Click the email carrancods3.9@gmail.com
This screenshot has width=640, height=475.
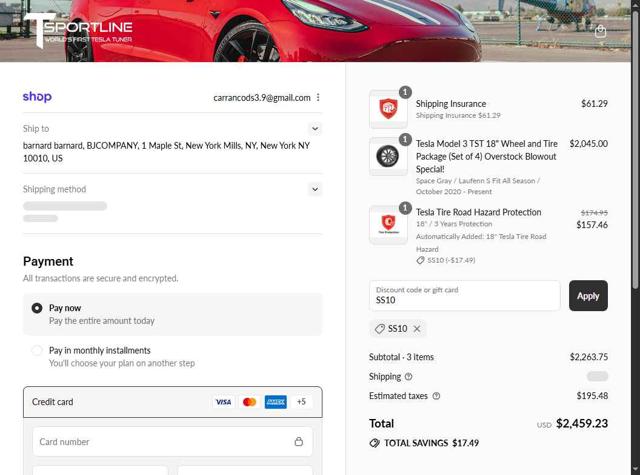[262, 98]
